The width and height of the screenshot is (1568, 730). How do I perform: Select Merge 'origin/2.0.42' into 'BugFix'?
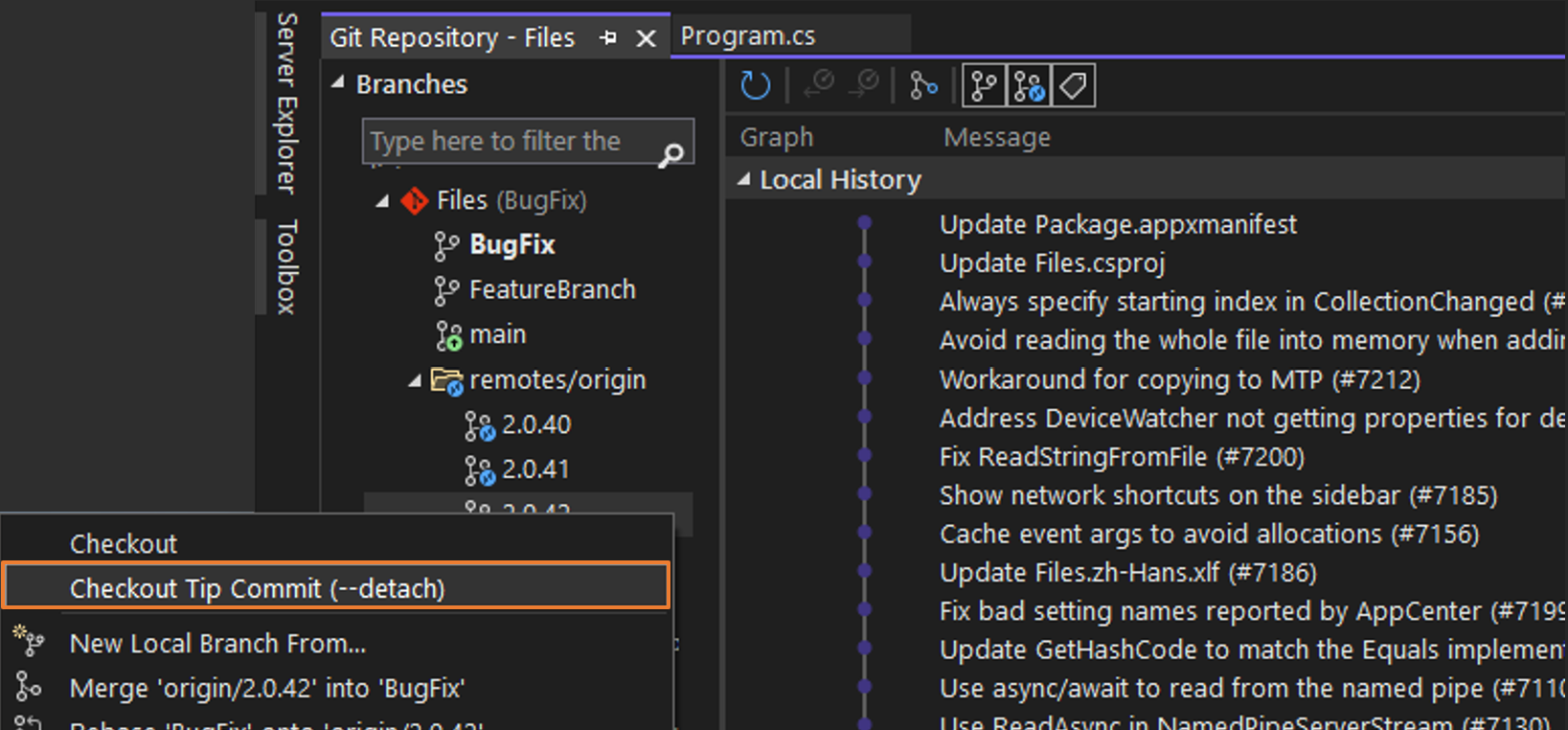pyautogui.click(x=266, y=688)
